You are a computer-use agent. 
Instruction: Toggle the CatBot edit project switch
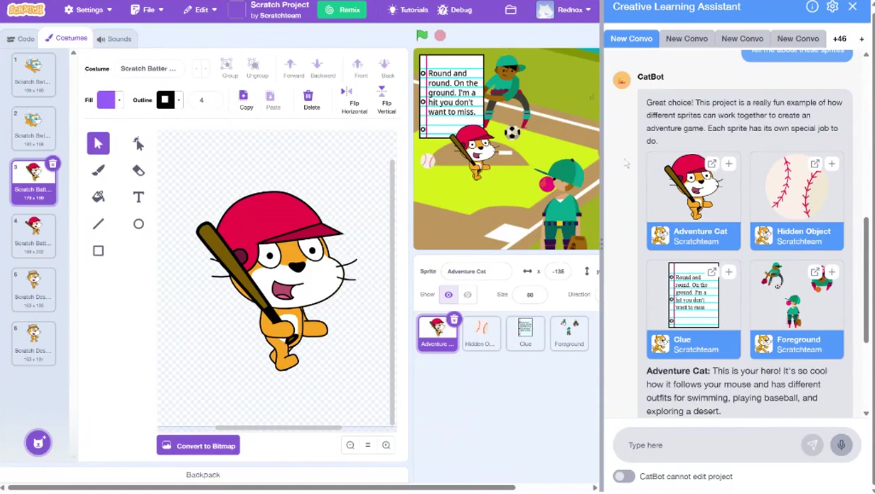point(624,476)
